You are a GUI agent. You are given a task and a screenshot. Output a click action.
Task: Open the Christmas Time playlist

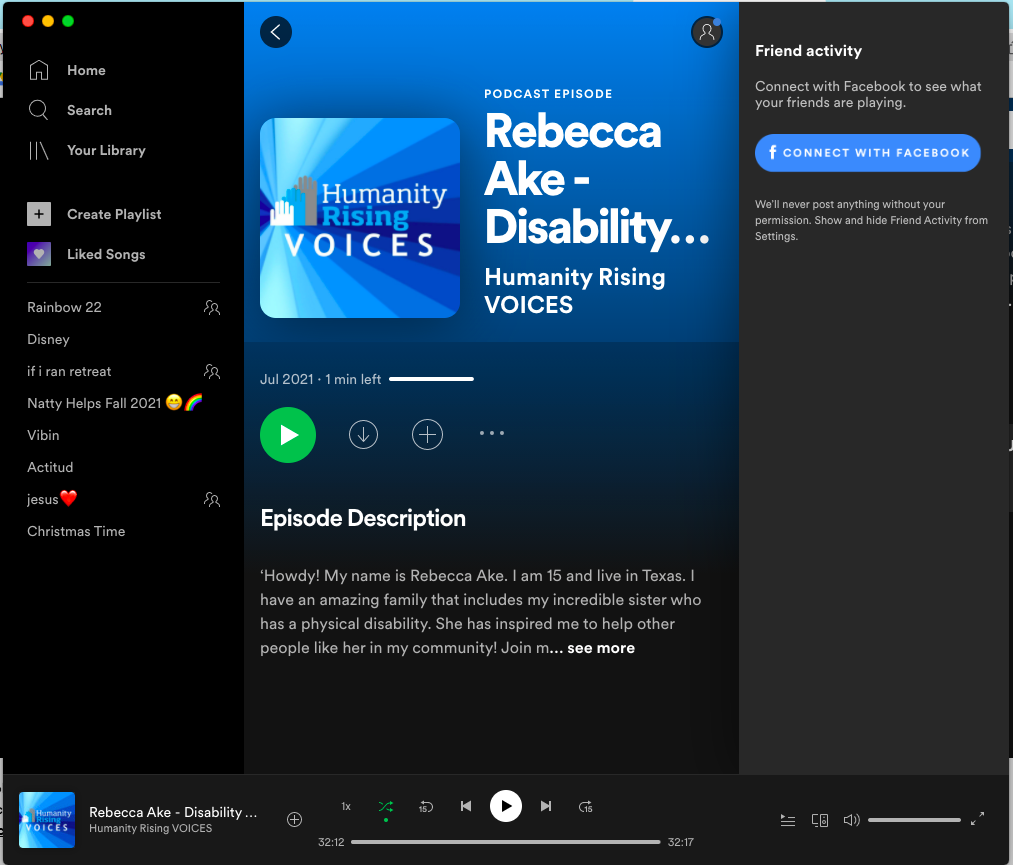(x=76, y=531)
